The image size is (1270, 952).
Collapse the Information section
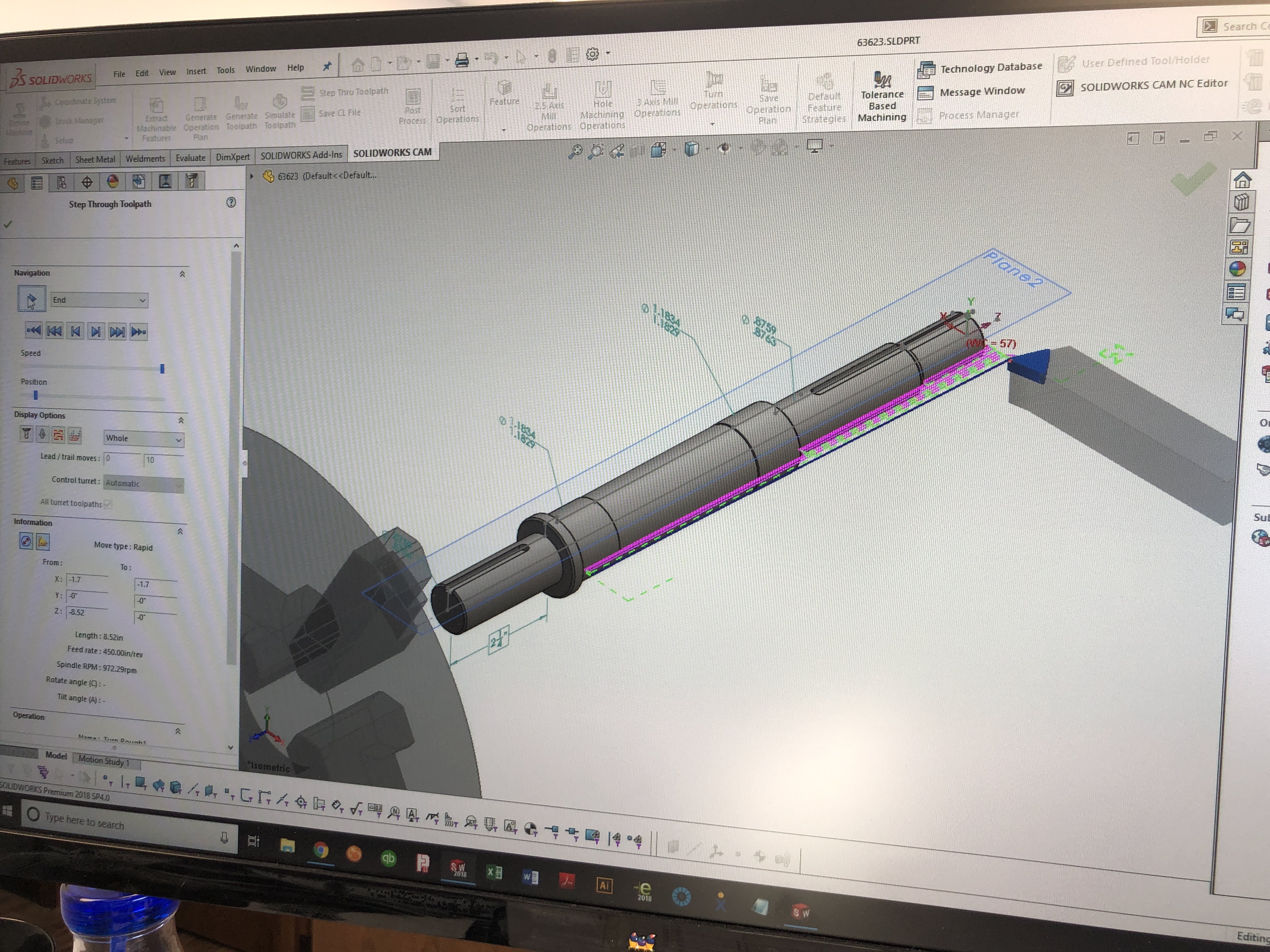(x=180, y=531)
